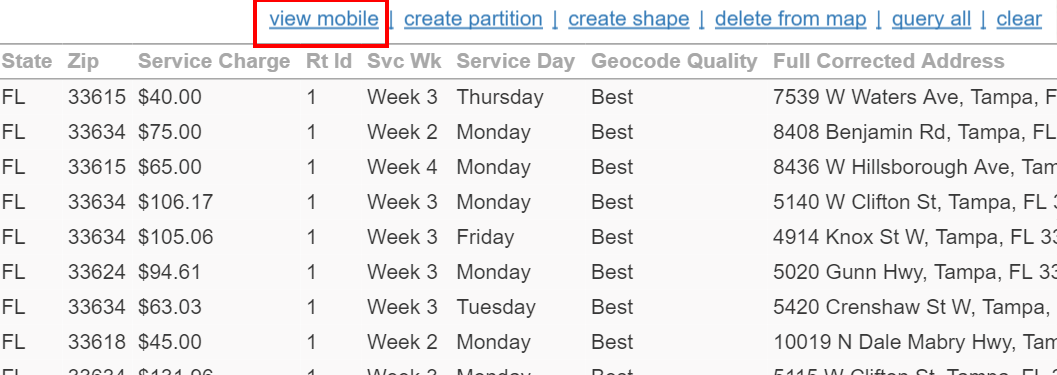Click the 'view mobile' link

point(324,19)
